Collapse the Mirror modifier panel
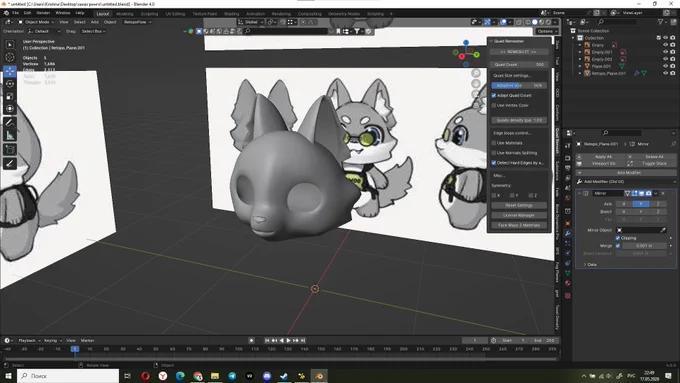 click(580, 193)
